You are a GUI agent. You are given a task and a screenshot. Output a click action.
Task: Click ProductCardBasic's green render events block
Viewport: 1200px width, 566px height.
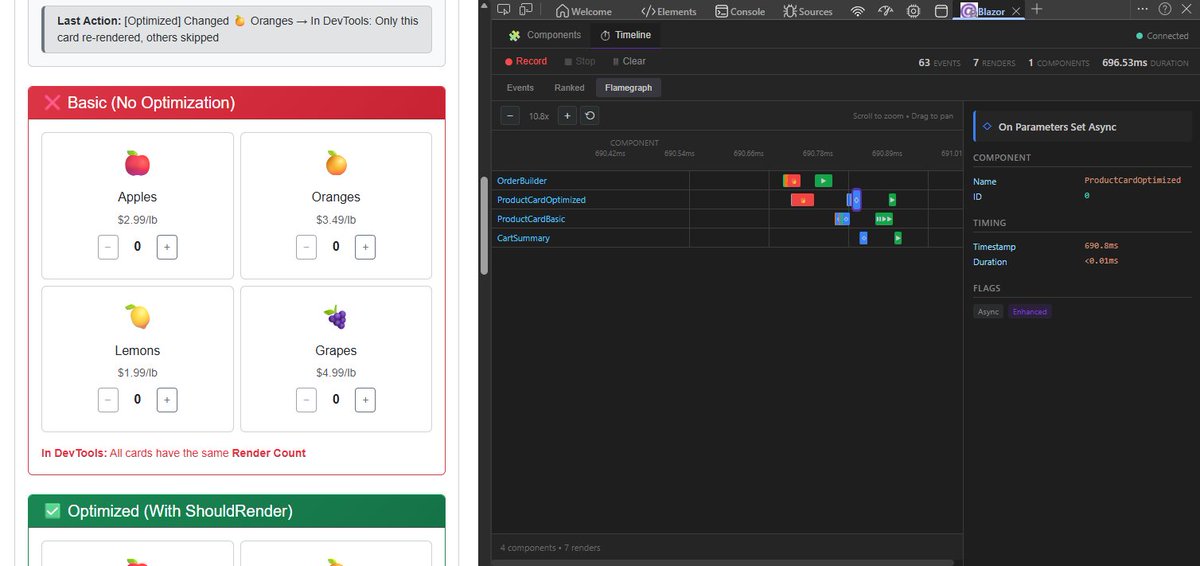coord(883,219)
